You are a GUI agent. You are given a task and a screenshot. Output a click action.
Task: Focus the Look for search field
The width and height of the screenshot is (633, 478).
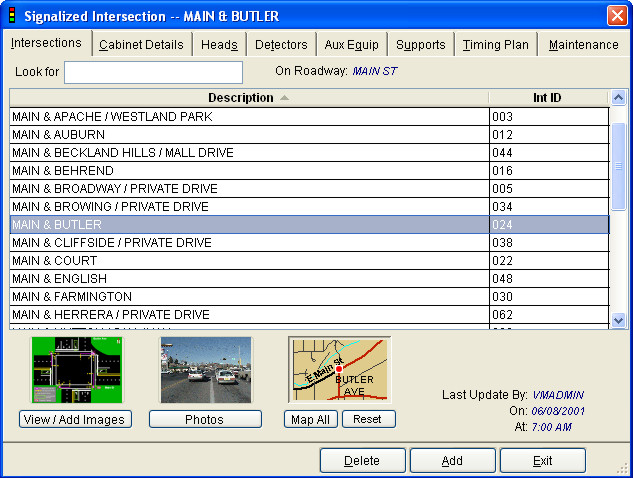[x=153, y=73]
